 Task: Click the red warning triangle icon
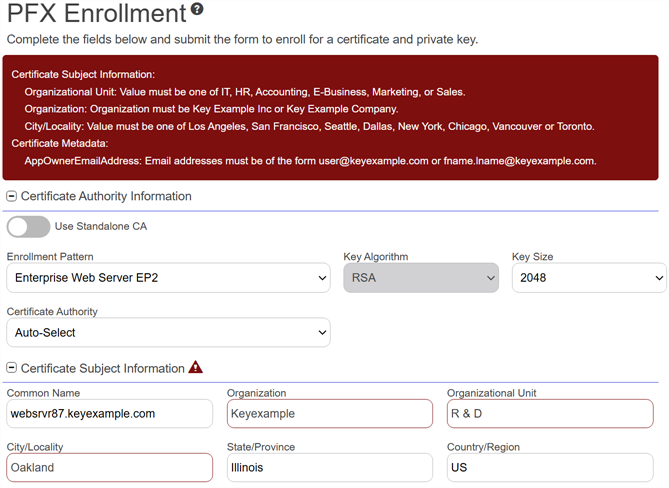pos(195,367)
